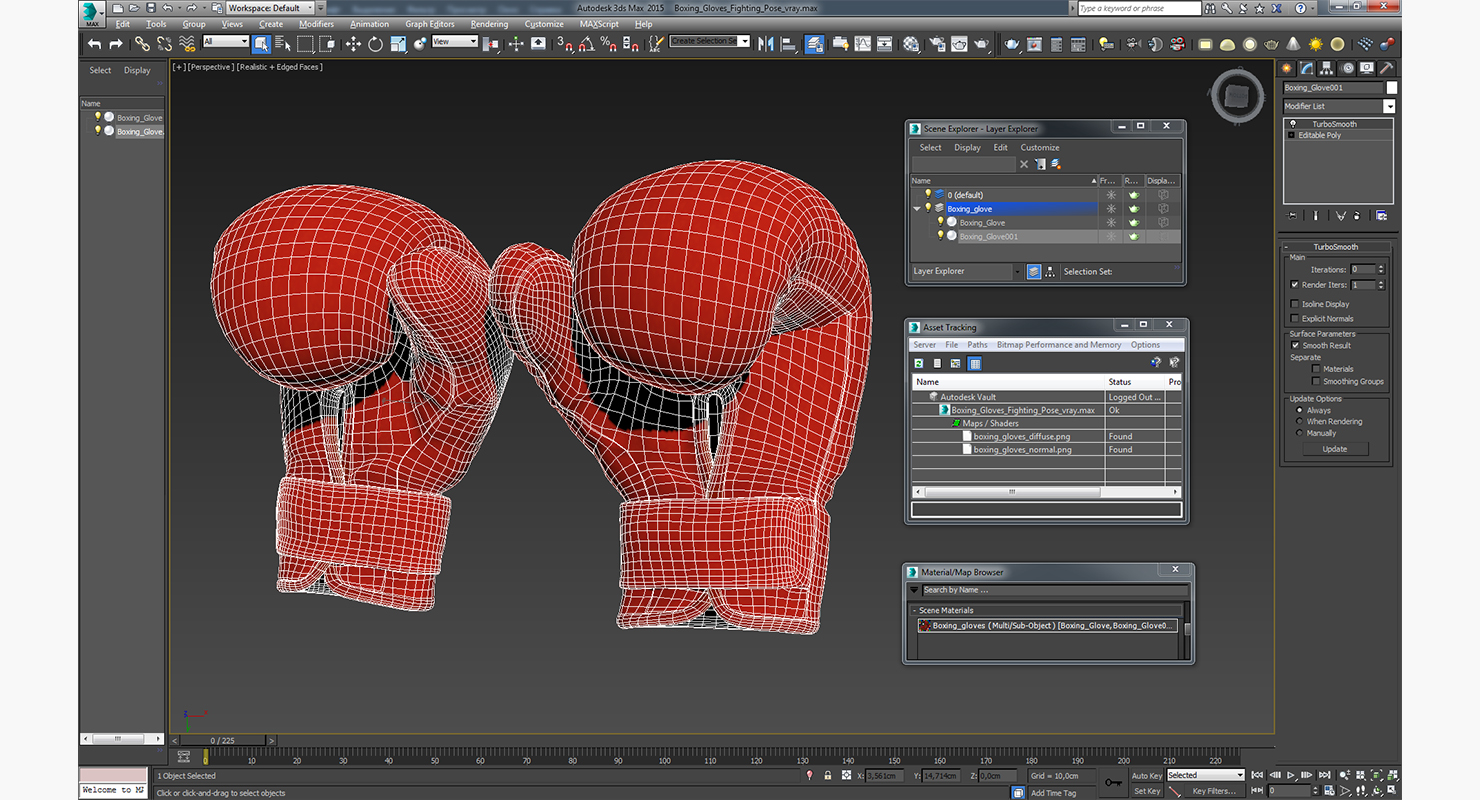Toggle the Angle Snap icon
The image size is (1480, 800).
(x=587, y=44)
